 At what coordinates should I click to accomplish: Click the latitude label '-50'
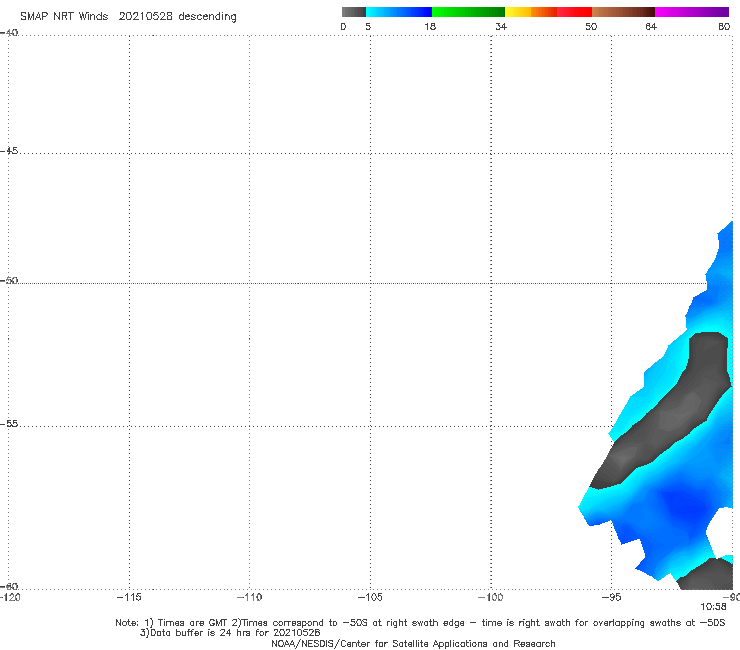click(x=9, y=281)
